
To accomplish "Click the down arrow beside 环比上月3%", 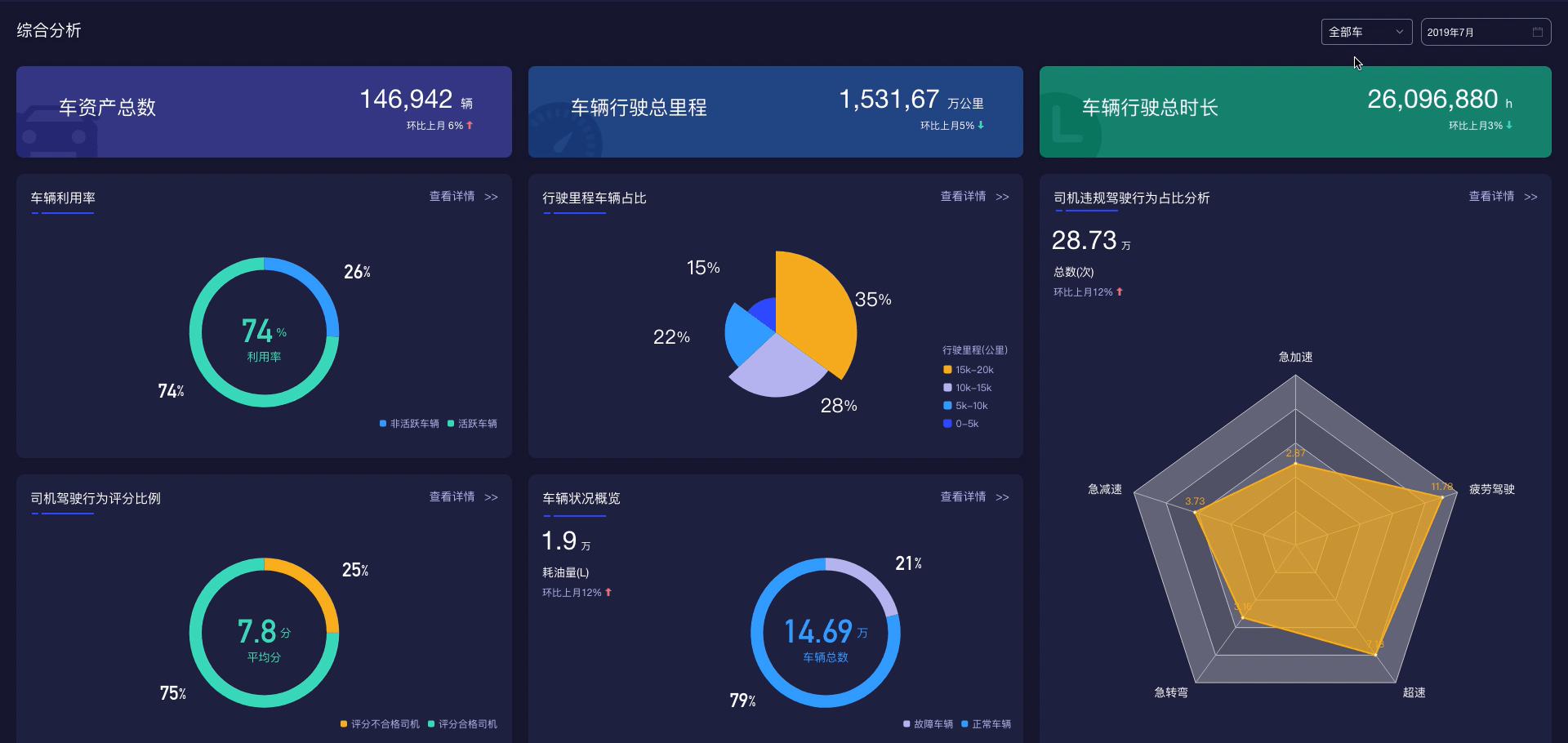I will coord(1509,125).
